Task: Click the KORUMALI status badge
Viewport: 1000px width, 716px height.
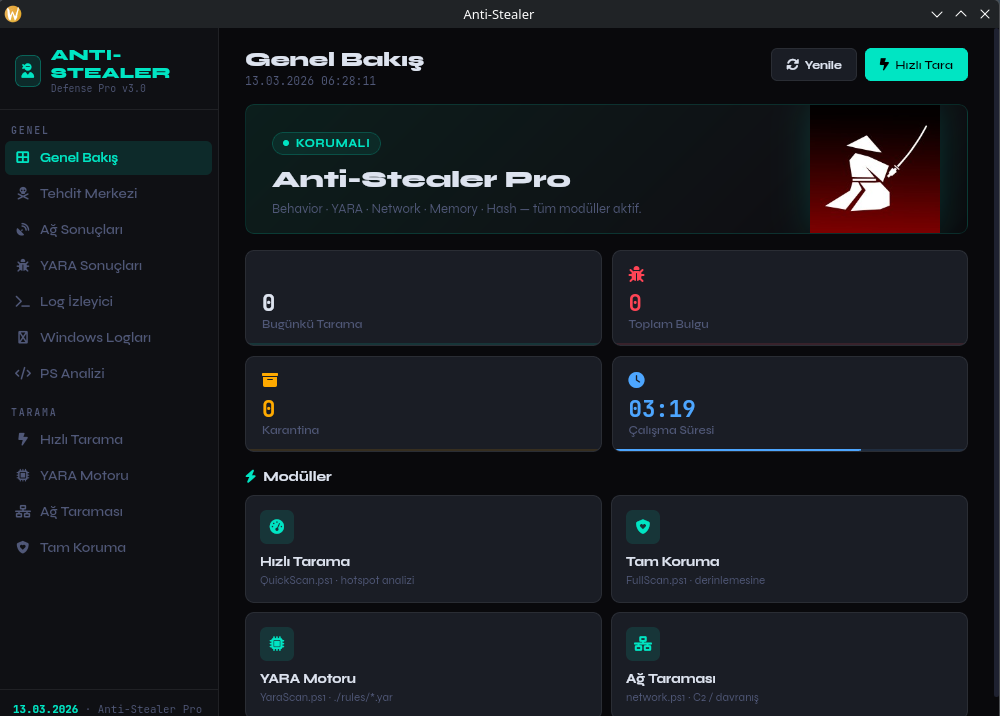Action: point(327,143)
